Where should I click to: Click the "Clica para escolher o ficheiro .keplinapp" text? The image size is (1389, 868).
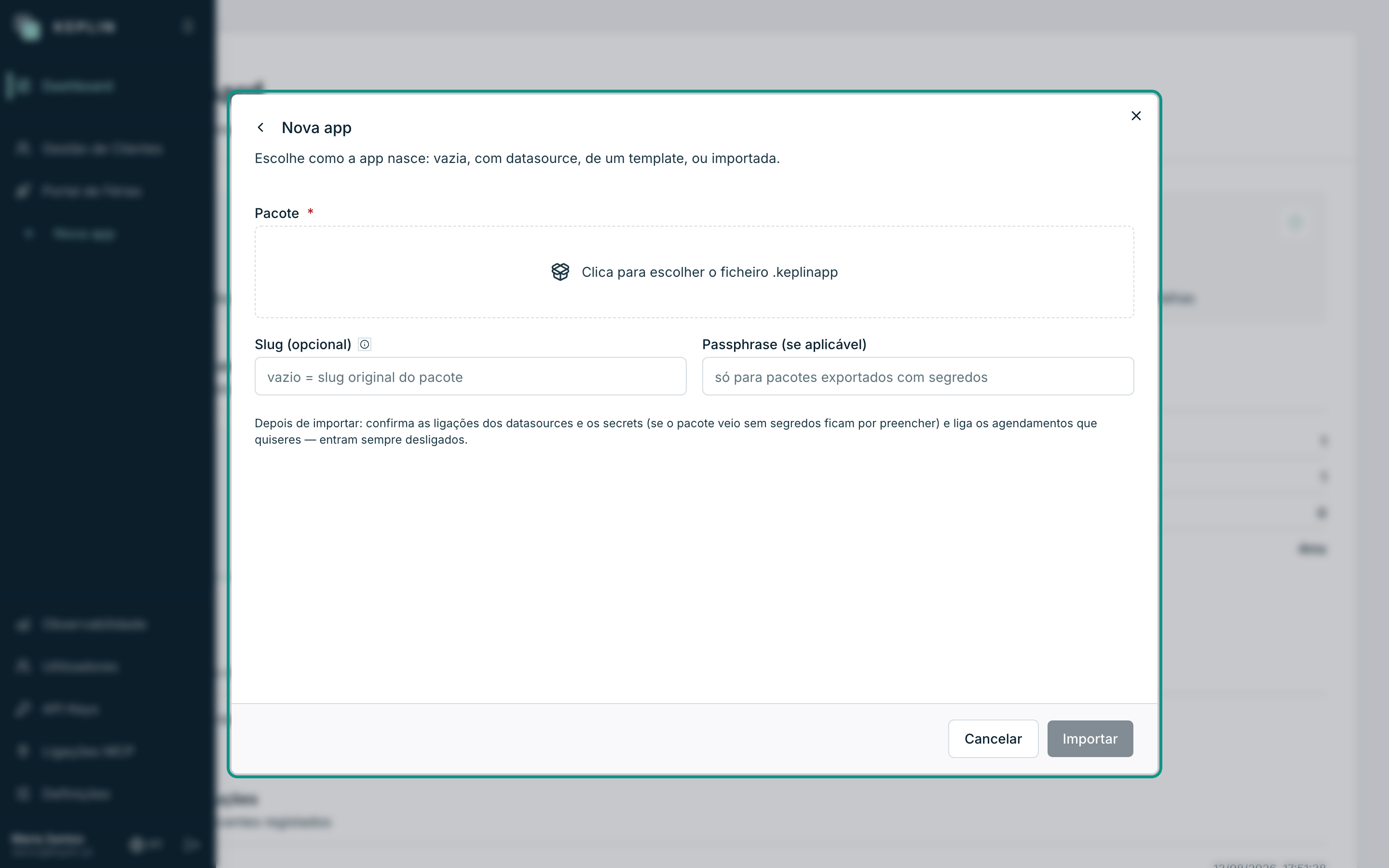click(709, 272)
